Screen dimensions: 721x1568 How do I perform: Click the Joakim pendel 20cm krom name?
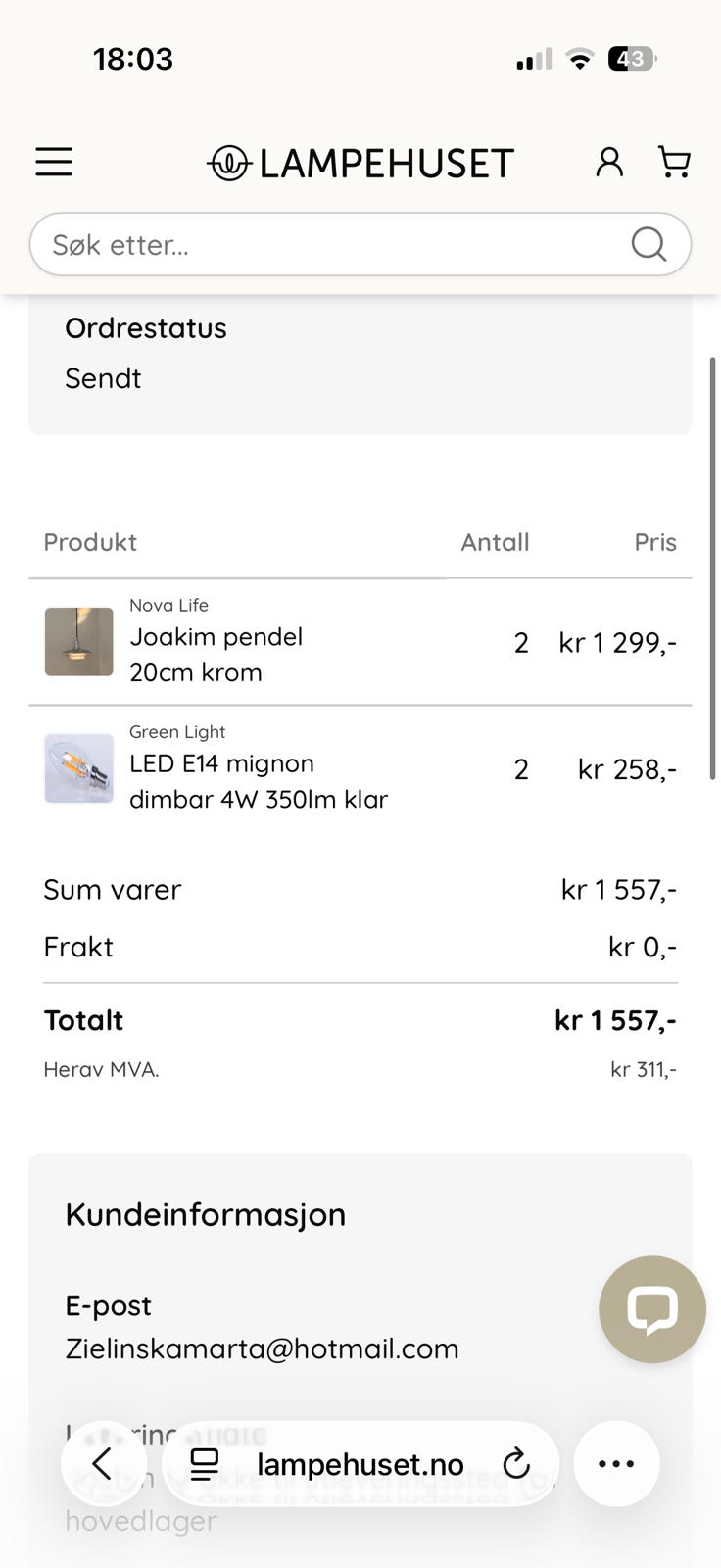tap(216, 655)
